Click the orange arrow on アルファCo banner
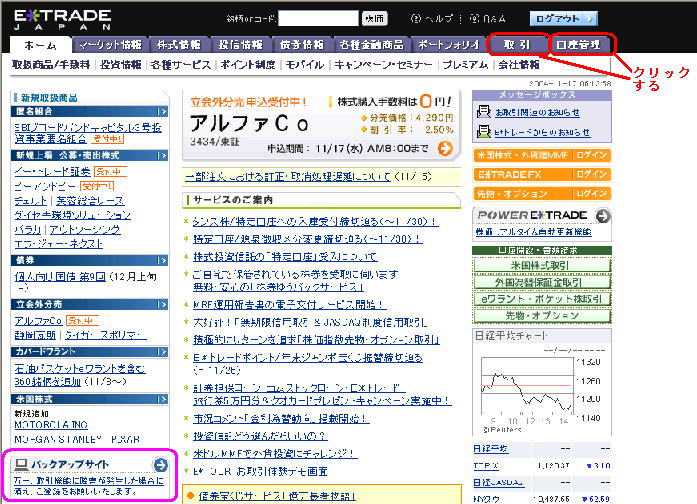This screenshot has height=504, width=697. tap(445, 148)
